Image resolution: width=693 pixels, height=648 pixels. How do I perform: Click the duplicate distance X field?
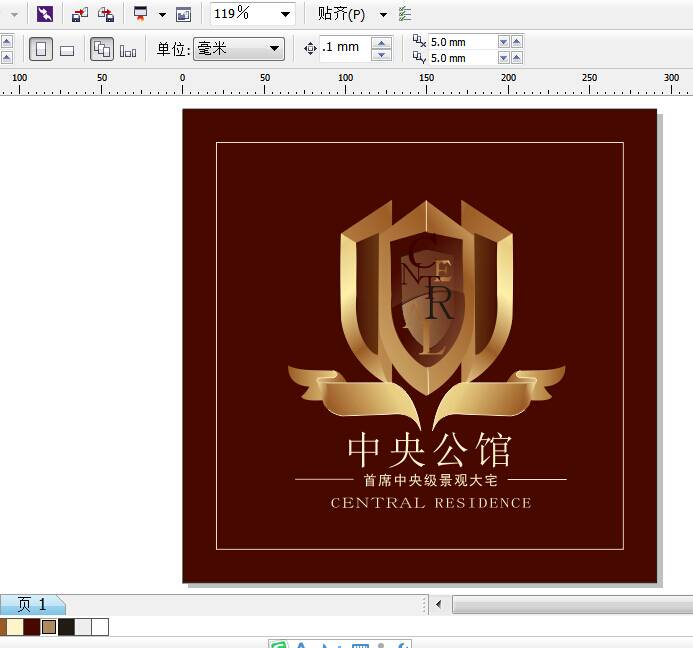pos(462,42)
